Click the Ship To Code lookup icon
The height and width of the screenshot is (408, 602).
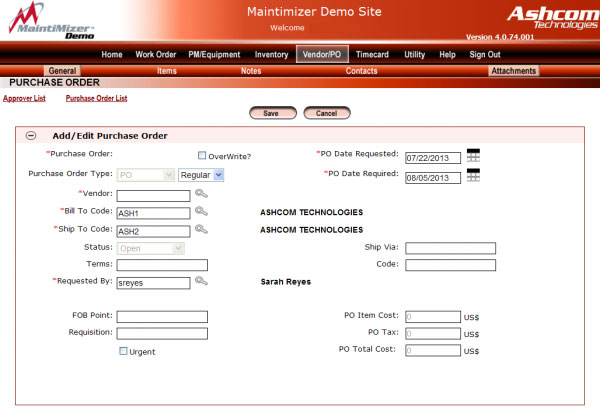201,229
